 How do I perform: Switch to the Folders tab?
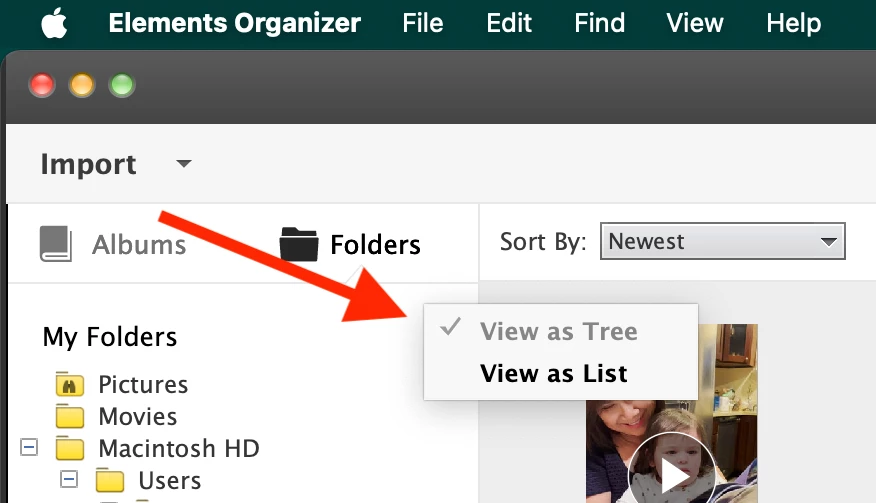tap(375, 244)
